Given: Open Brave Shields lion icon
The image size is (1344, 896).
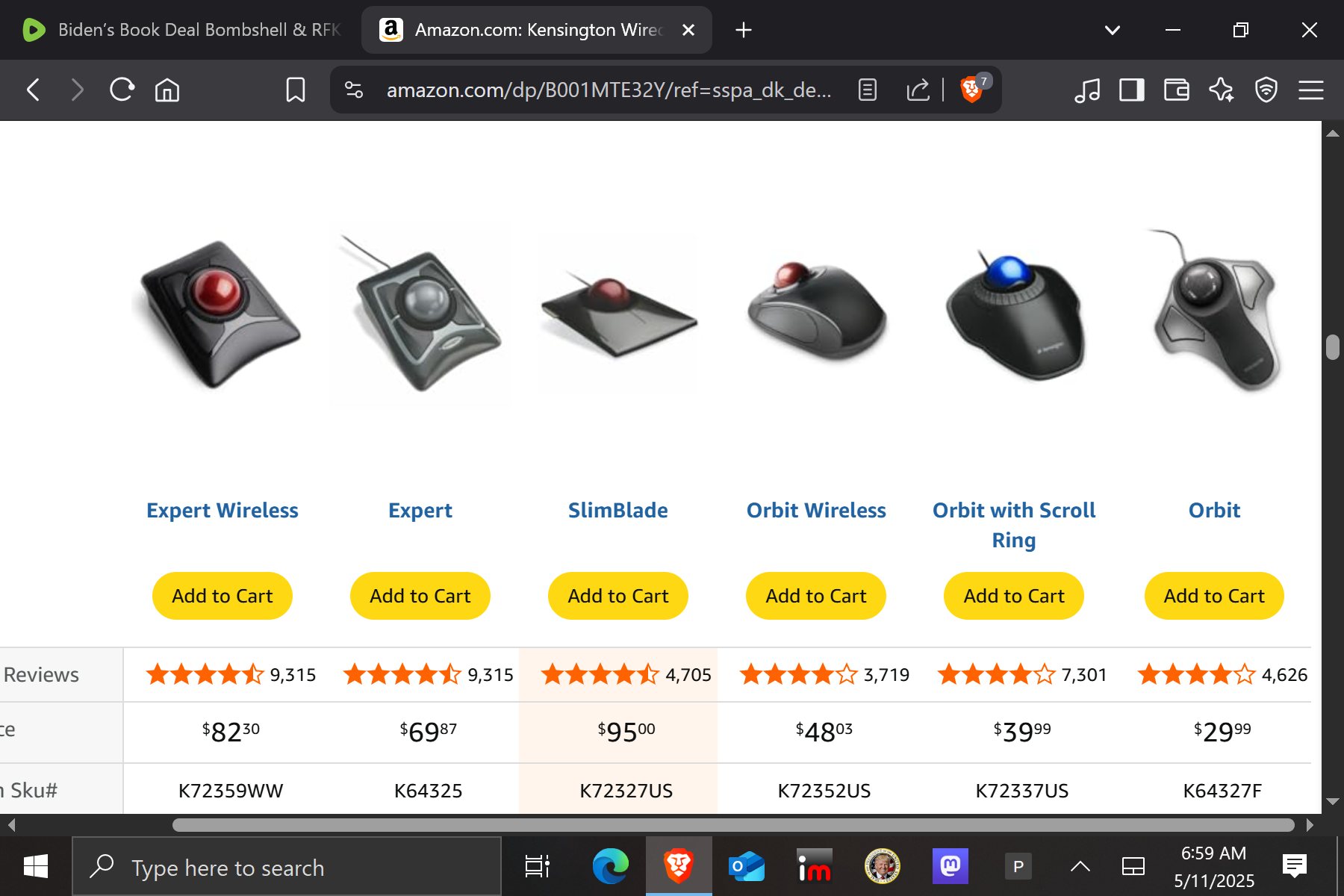Looking at the screenshot, I should click(x=971, y=90).
